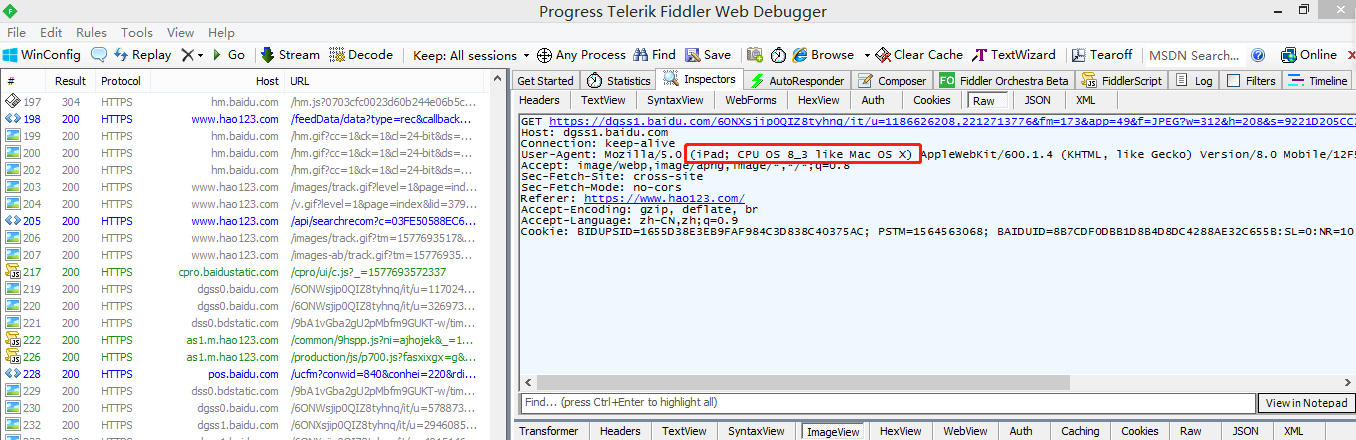Sort sessions by Host column header
This screenshot has width=1356, height=440.
tap(267, 81)
